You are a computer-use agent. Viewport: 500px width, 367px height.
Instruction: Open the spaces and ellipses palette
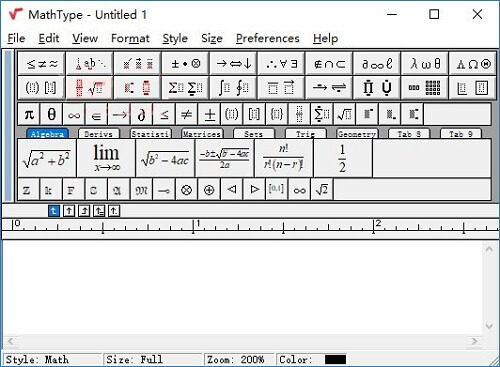tap(90, 63)
